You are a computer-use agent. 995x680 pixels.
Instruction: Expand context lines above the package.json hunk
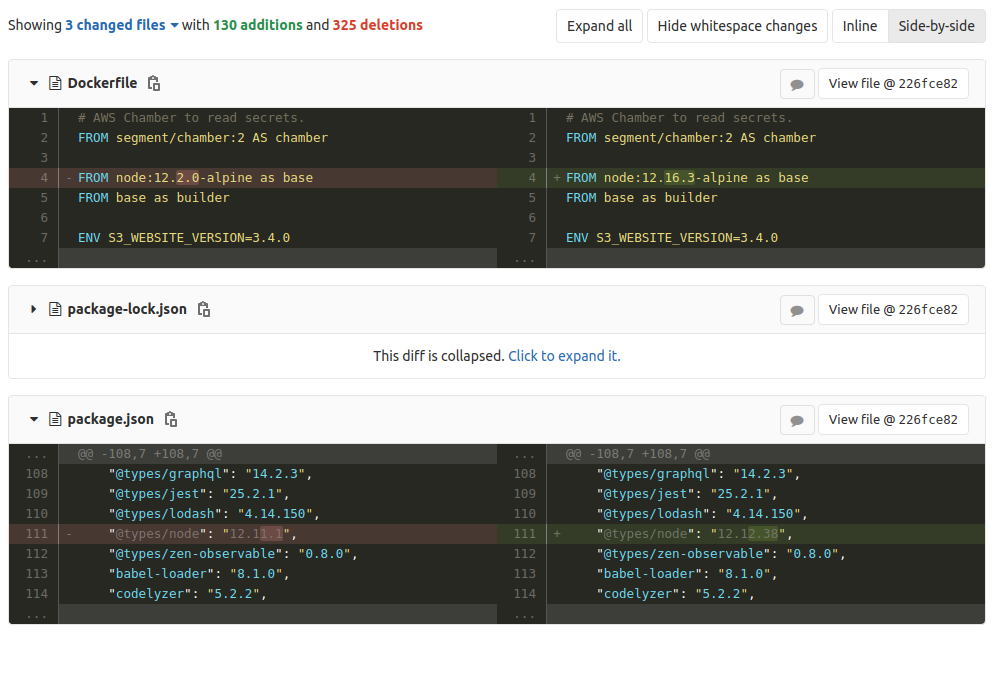coord(34,453)
